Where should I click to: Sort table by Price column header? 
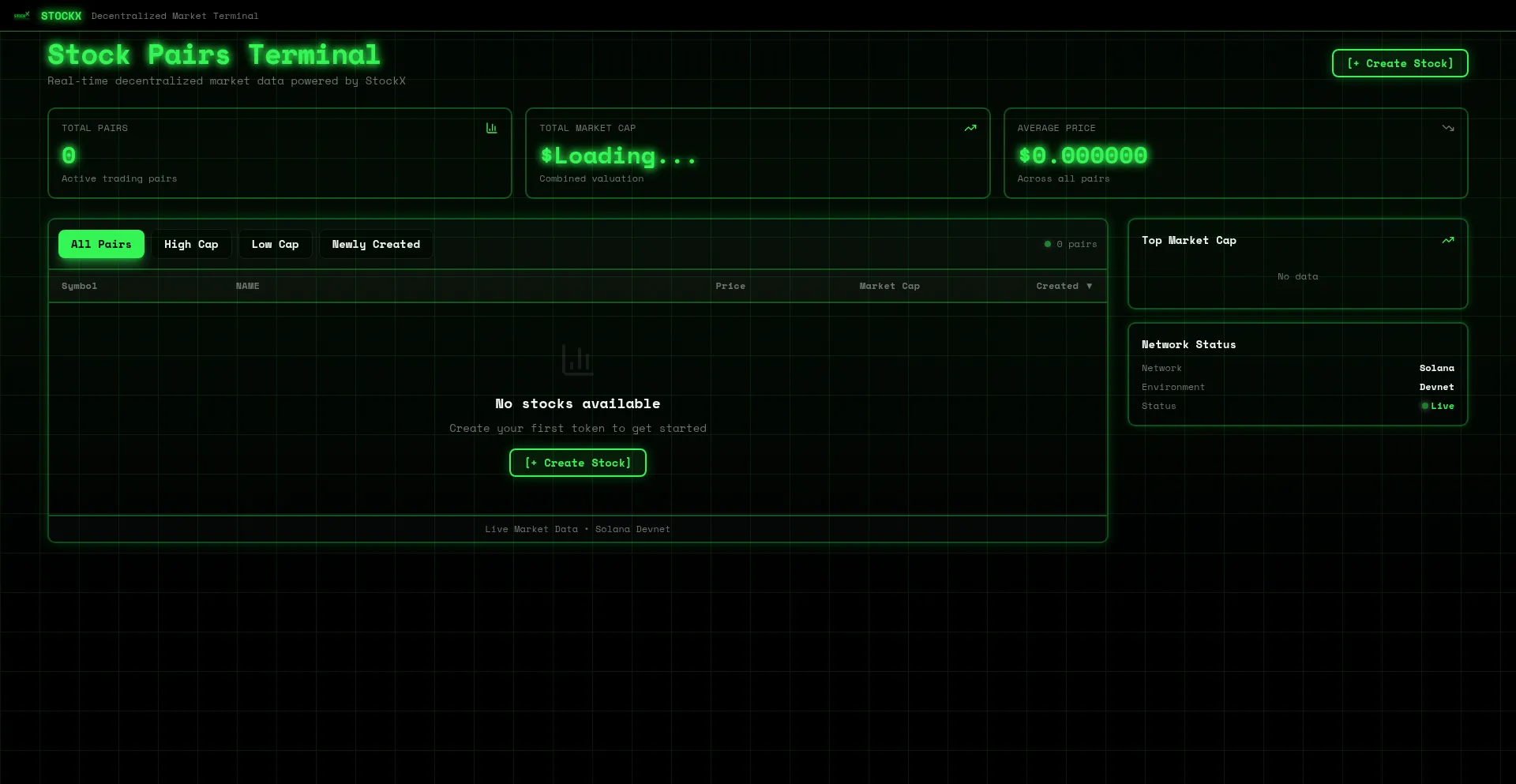coord(730,286)
